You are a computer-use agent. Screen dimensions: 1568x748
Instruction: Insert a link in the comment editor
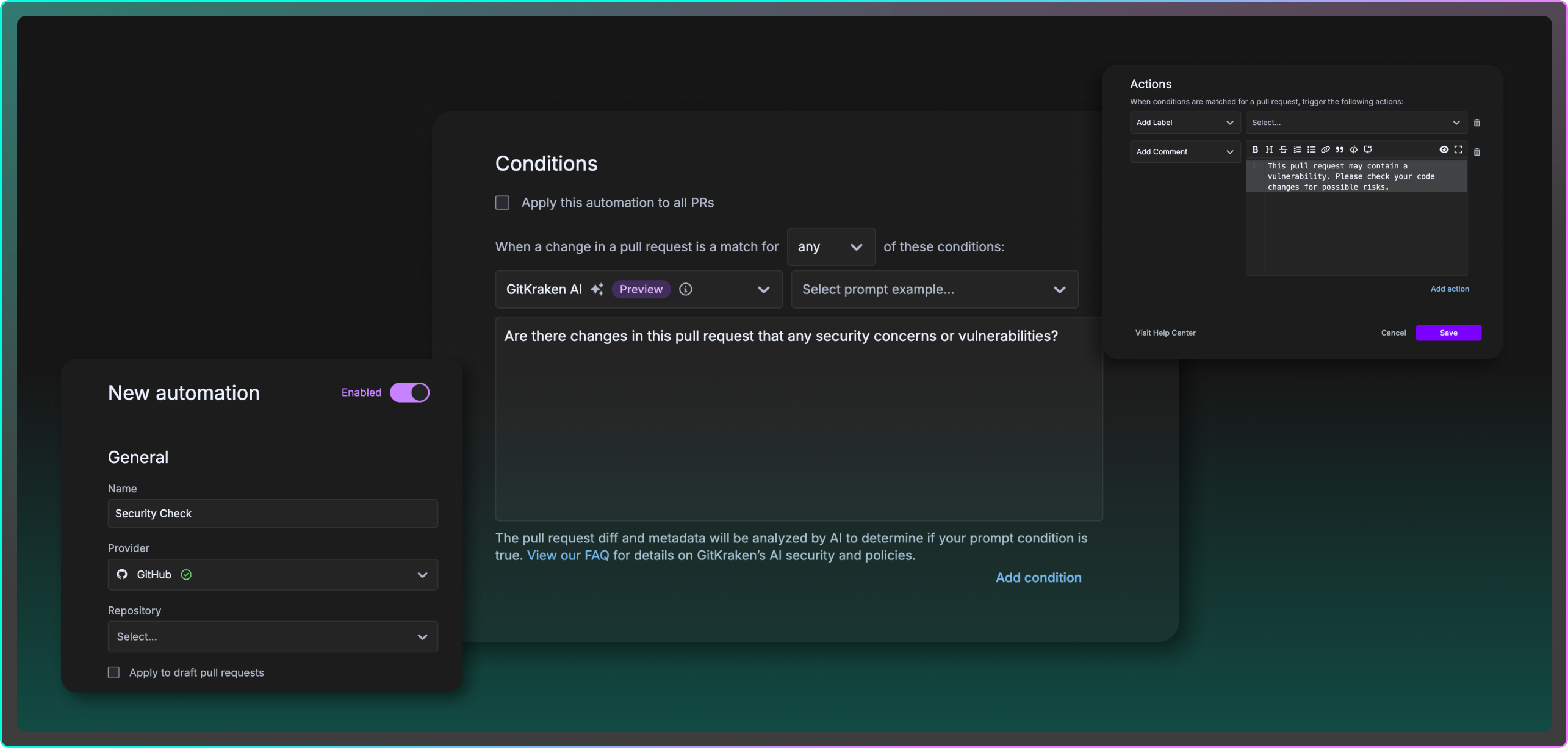pos(1325,149)
